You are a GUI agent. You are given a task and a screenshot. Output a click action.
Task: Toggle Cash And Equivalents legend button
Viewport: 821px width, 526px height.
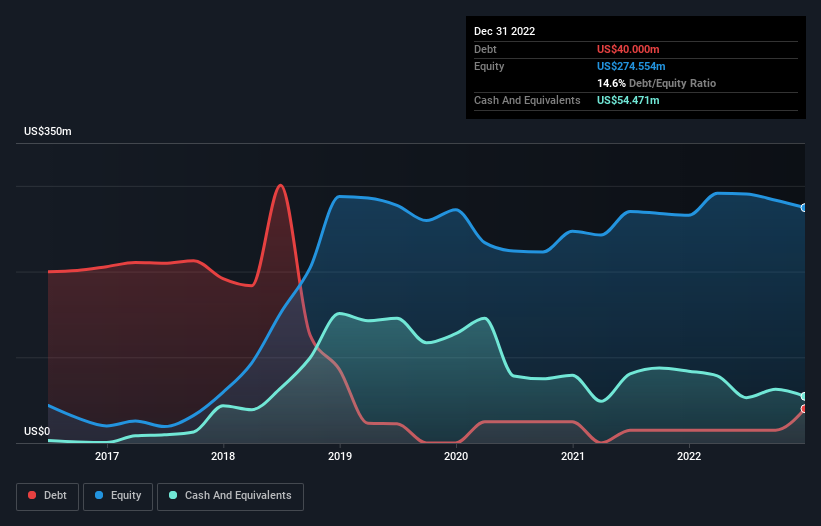click(230, 496)
